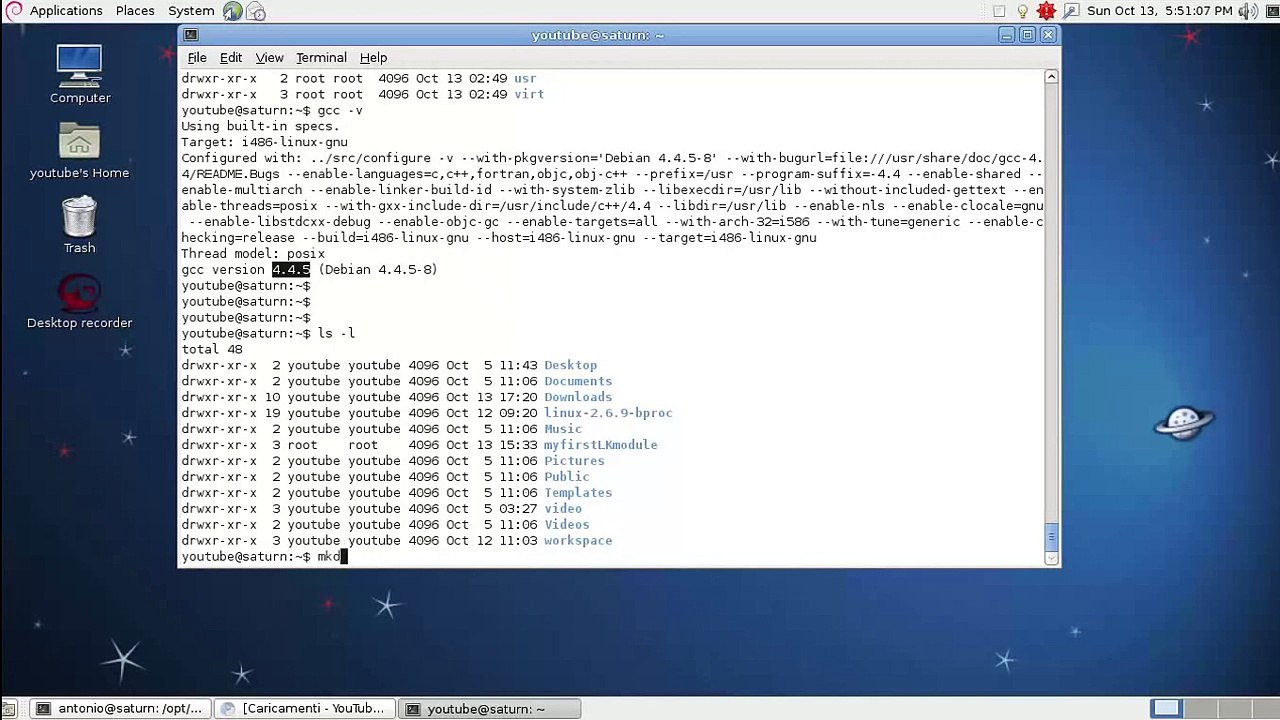
Task: Open the Terminal menu
Action: pyautogui.click(x=321, y=58)
